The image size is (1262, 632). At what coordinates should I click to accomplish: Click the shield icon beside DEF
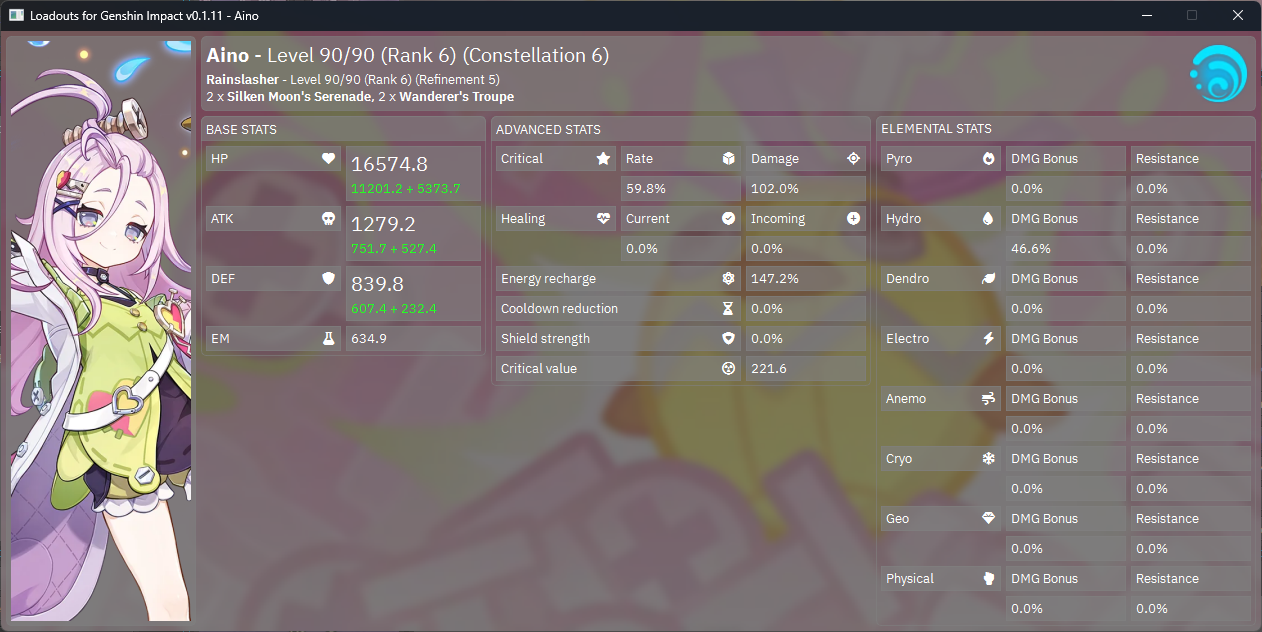coord(328,279)
